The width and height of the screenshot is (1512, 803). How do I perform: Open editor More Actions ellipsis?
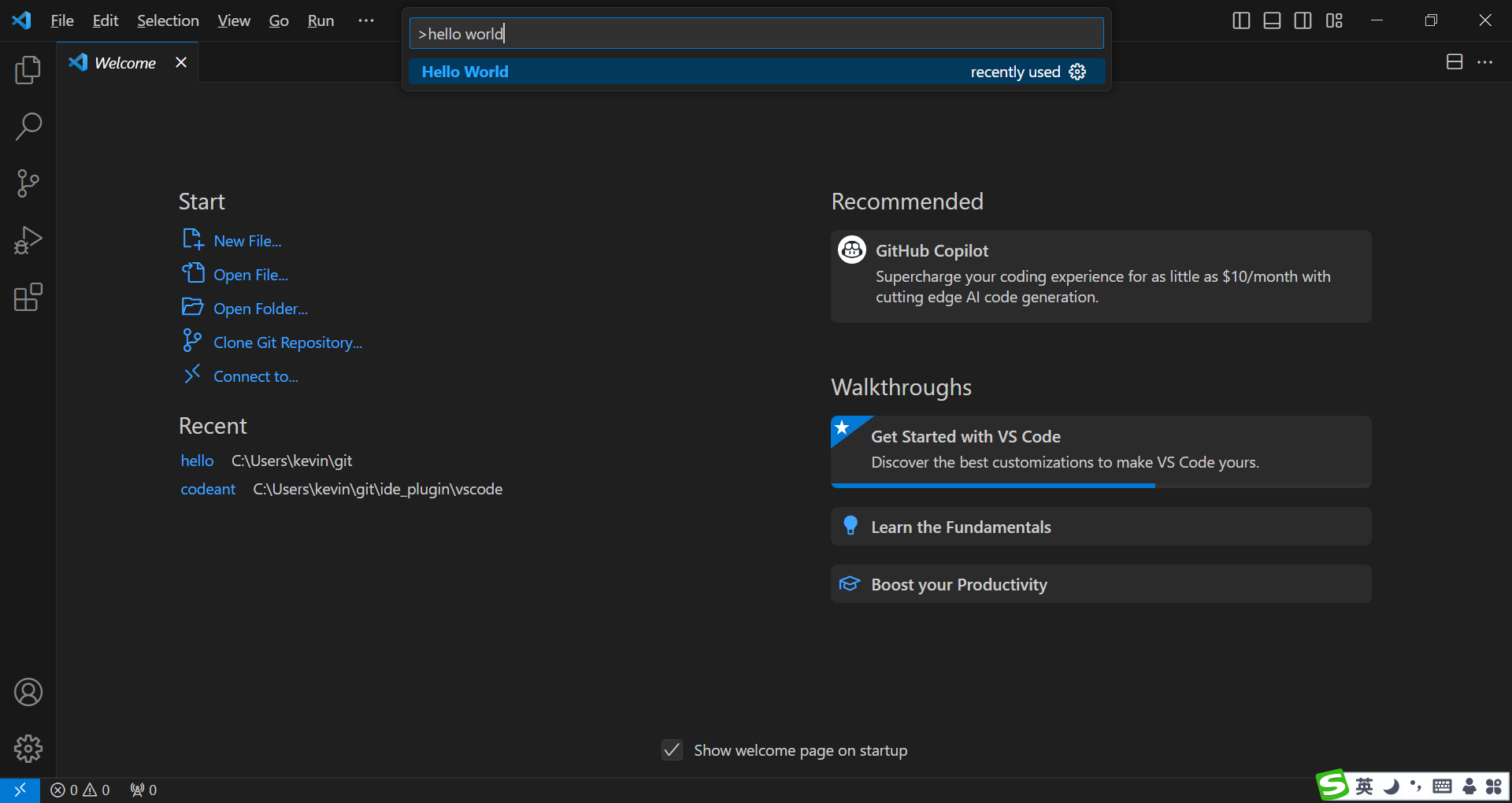(x=1485, y=61)
